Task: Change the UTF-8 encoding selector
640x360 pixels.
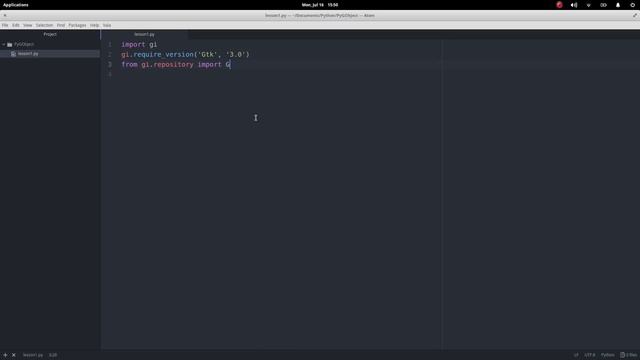Action: (590, 355)
